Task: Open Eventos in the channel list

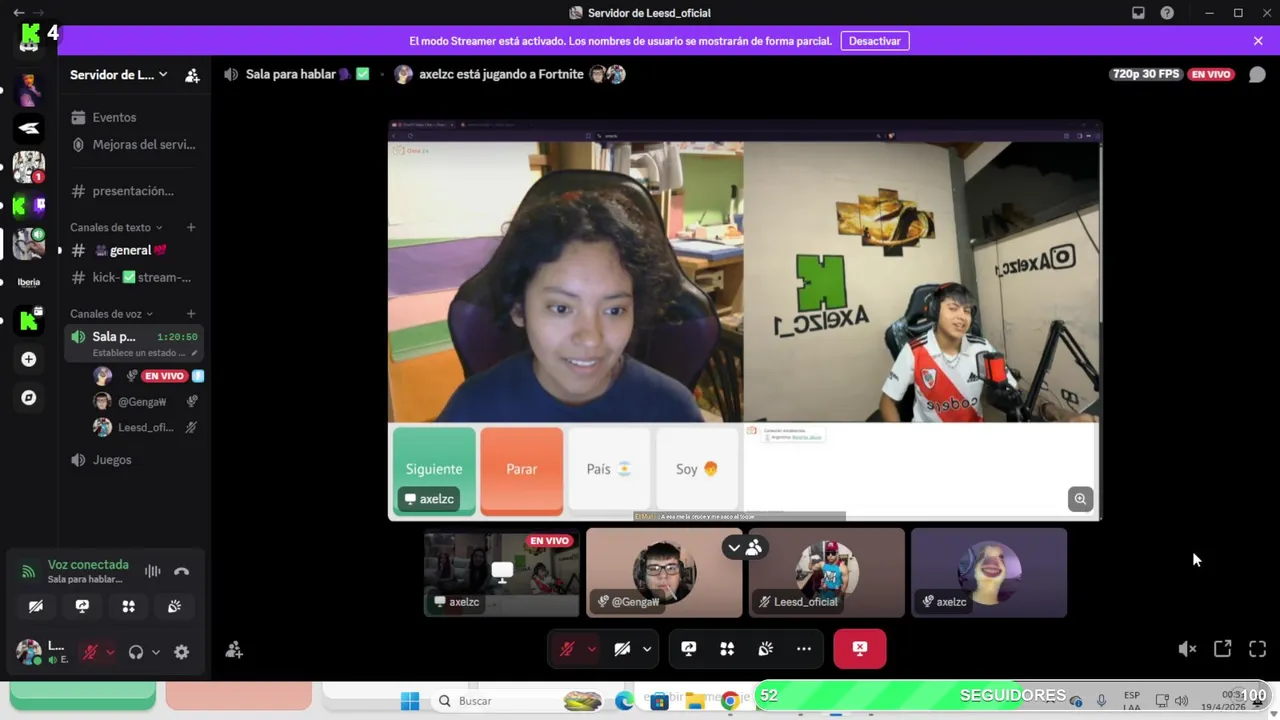Action: [x=133, y=117]
